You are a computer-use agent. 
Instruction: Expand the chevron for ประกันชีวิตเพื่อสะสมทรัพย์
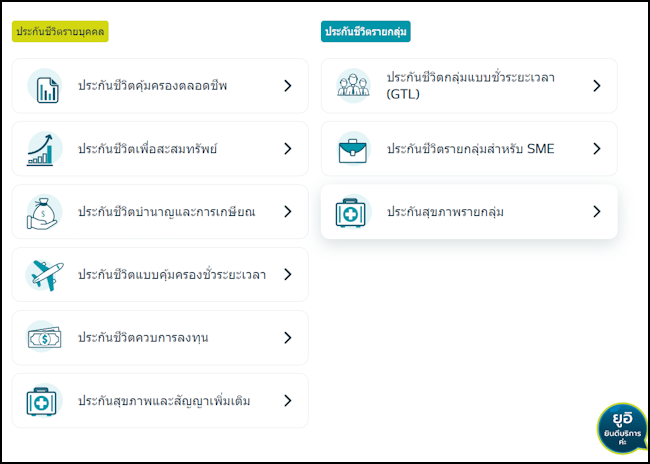(x=288, y=149)
